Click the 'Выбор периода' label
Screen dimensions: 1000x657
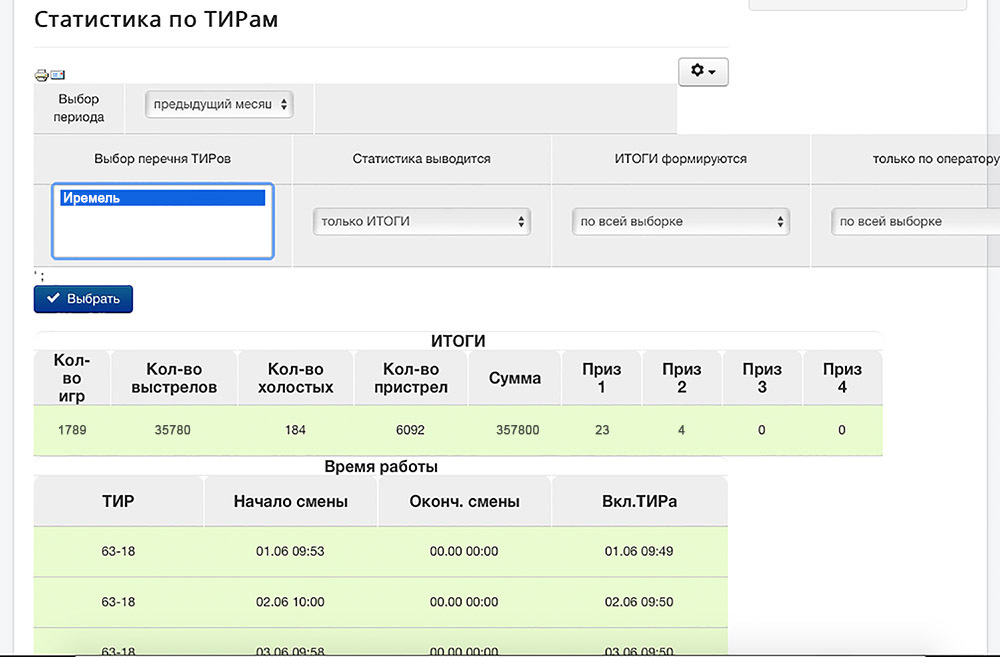click(x=78, y=108)
